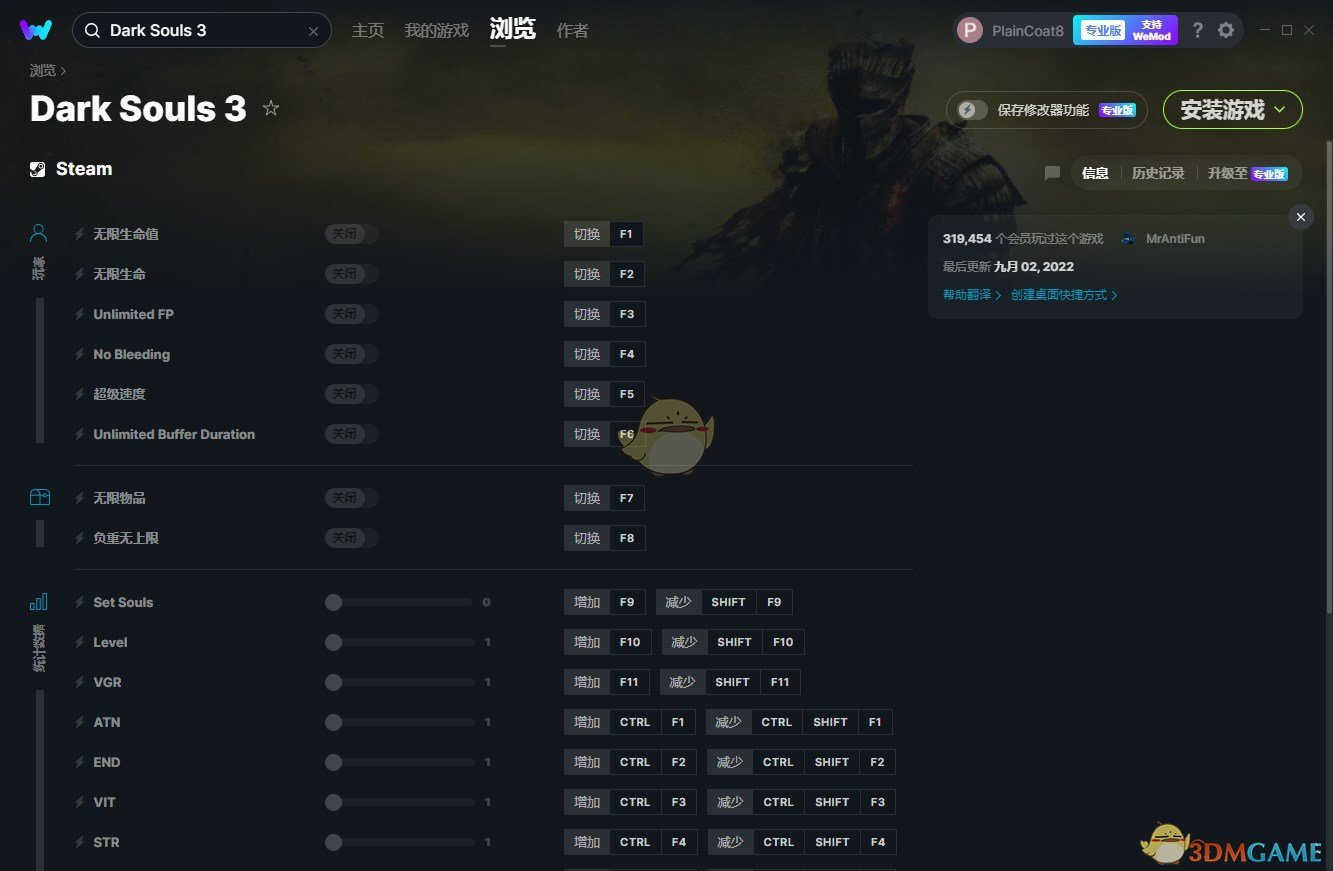Click 减少 SHIFT F10 hotkey for Level
Image resolution: width=1333 pixels, height=871 pixels.
[733, 642]
